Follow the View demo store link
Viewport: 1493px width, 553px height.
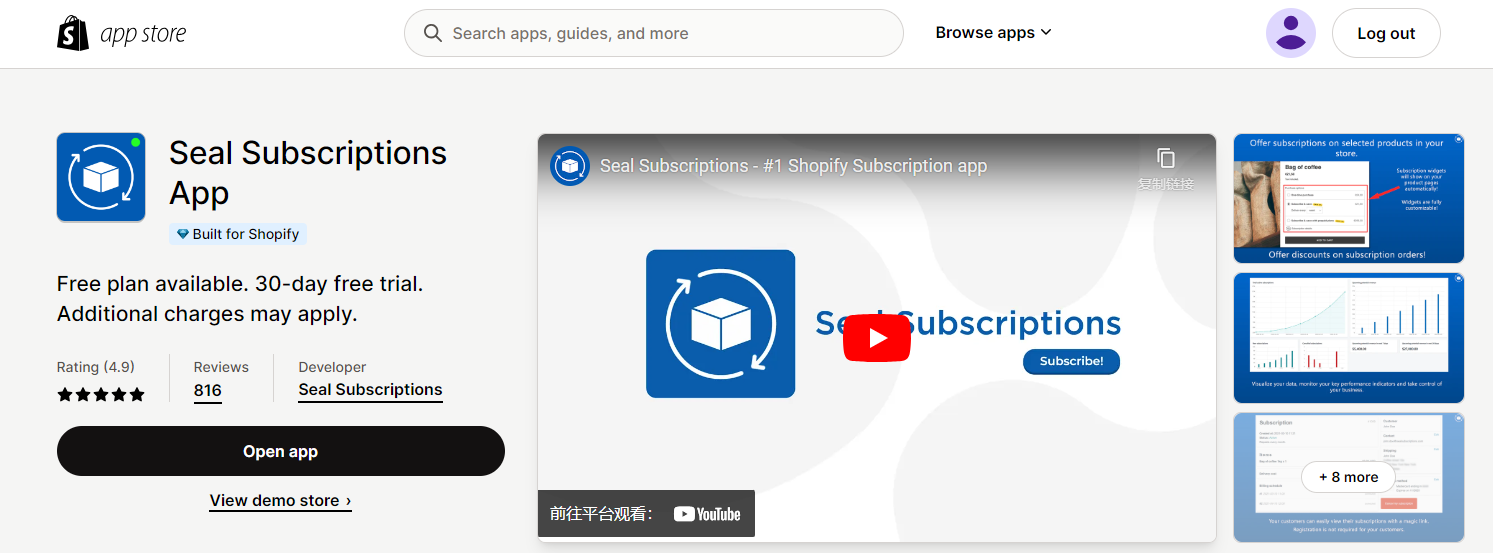pyautogui.click(x=280, y=500)
